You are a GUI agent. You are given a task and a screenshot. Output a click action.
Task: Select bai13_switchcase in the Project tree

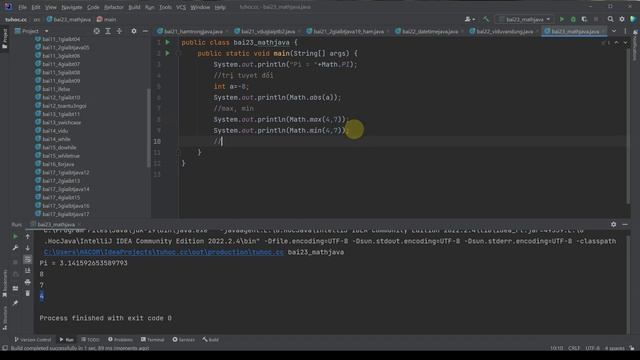62,122
